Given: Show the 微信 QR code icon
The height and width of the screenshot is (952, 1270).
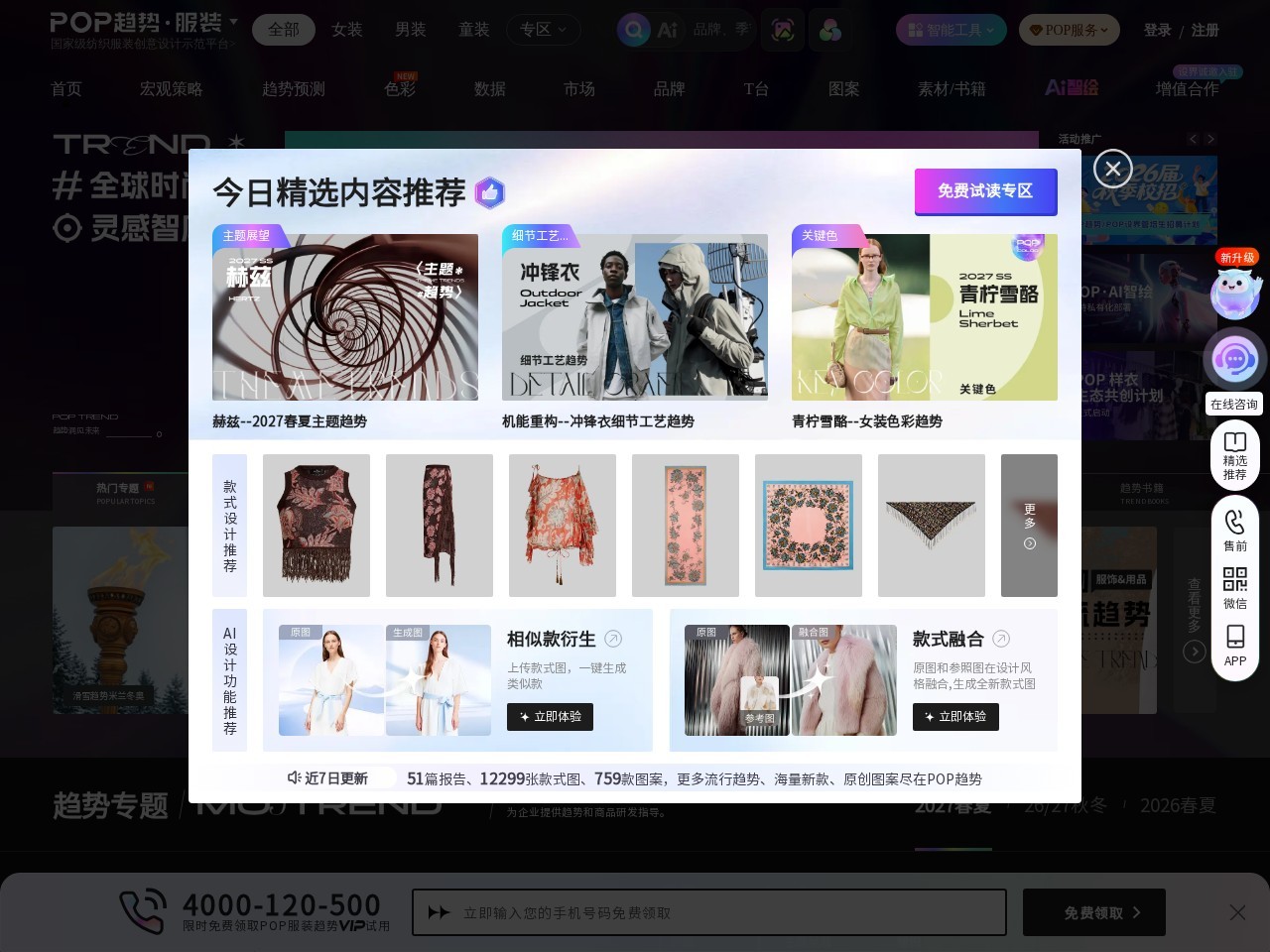Looking at the screenshot, I should coord(1234,578).
